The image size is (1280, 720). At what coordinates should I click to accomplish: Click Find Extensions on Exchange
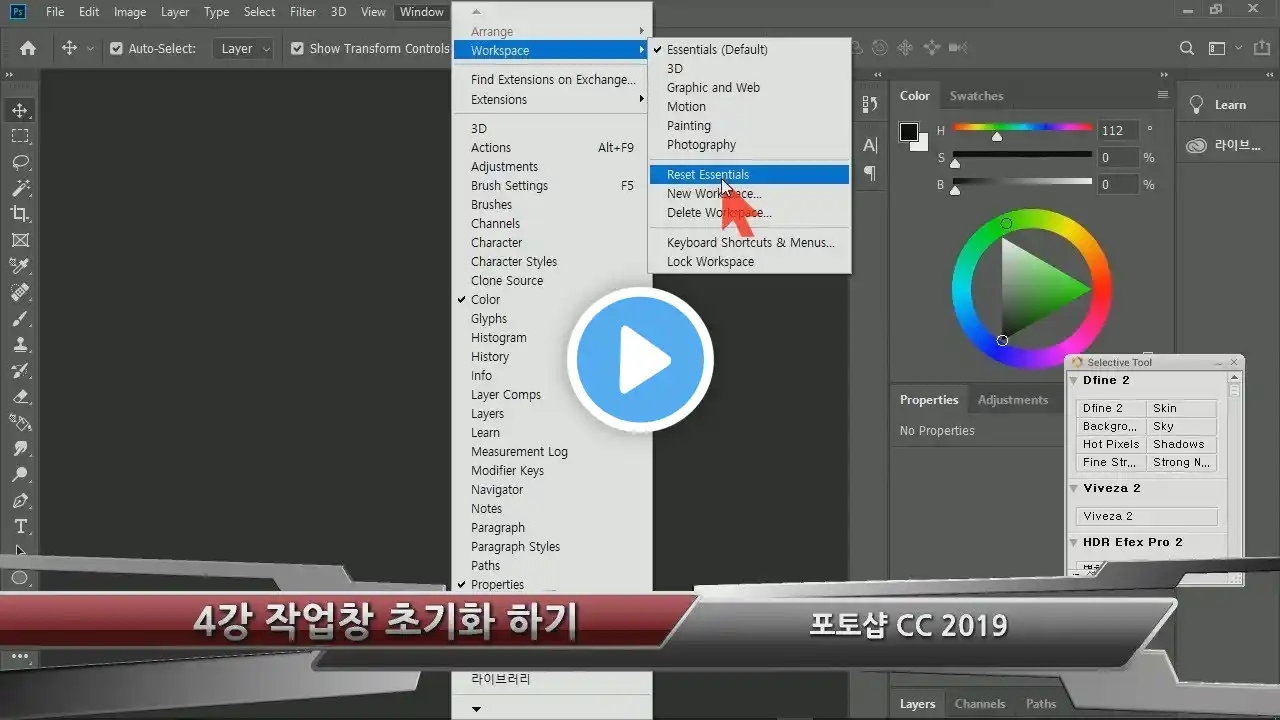pyautogui.click(x=552, y=80)
